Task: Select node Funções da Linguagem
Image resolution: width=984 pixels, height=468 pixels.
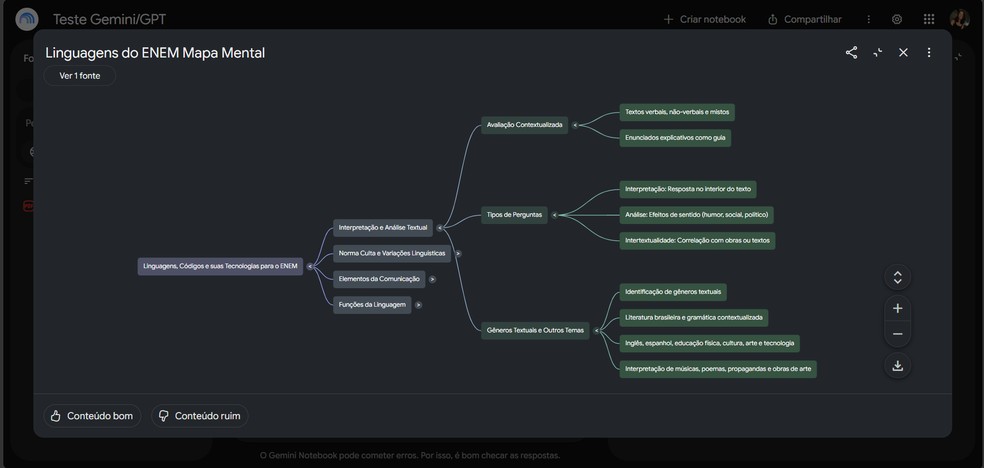Action: coord(372,305)
